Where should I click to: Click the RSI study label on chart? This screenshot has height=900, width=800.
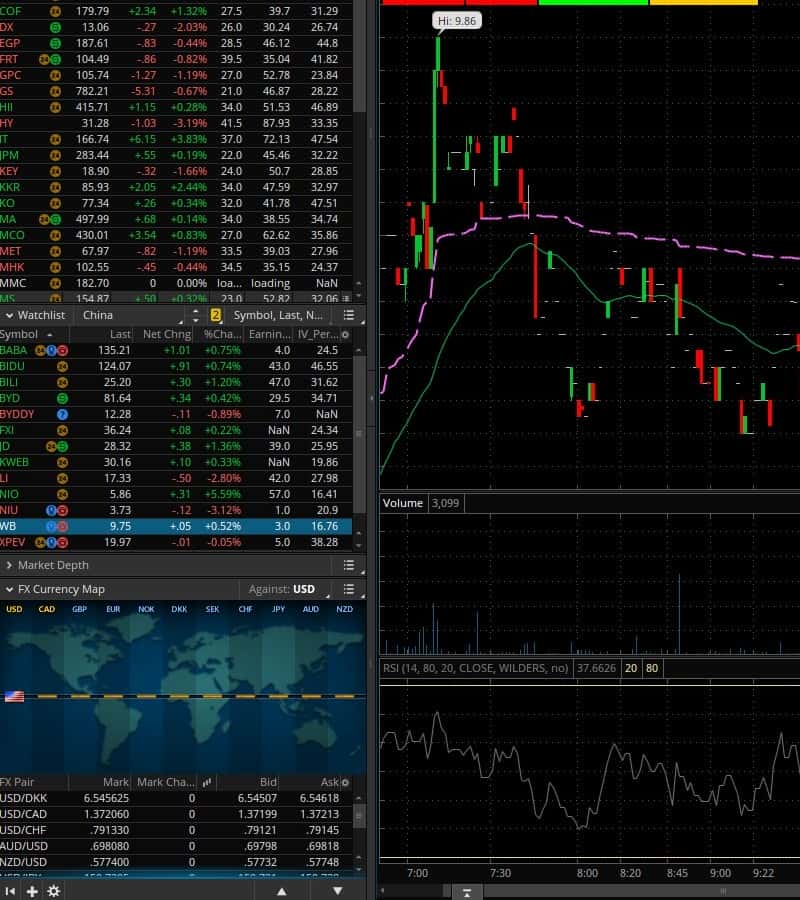(x=475, y=668)
